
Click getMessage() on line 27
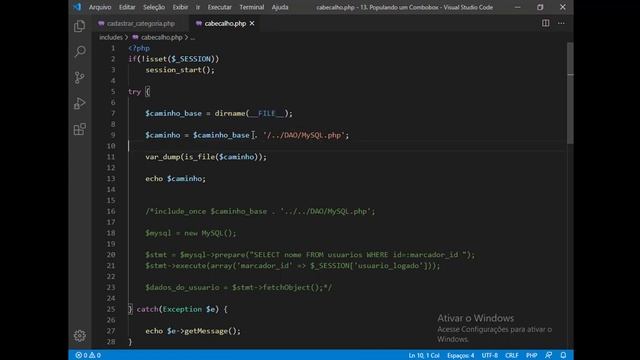click(211, 331)
